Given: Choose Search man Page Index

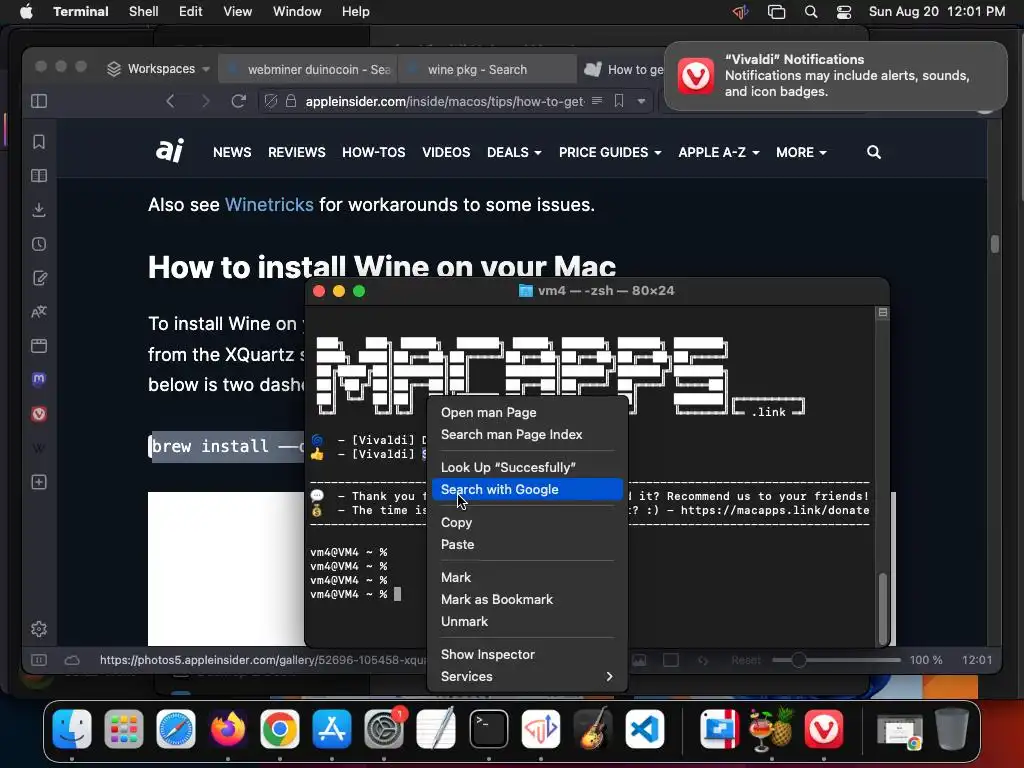Looking at the screenshot, I should (x=527, y=434).
